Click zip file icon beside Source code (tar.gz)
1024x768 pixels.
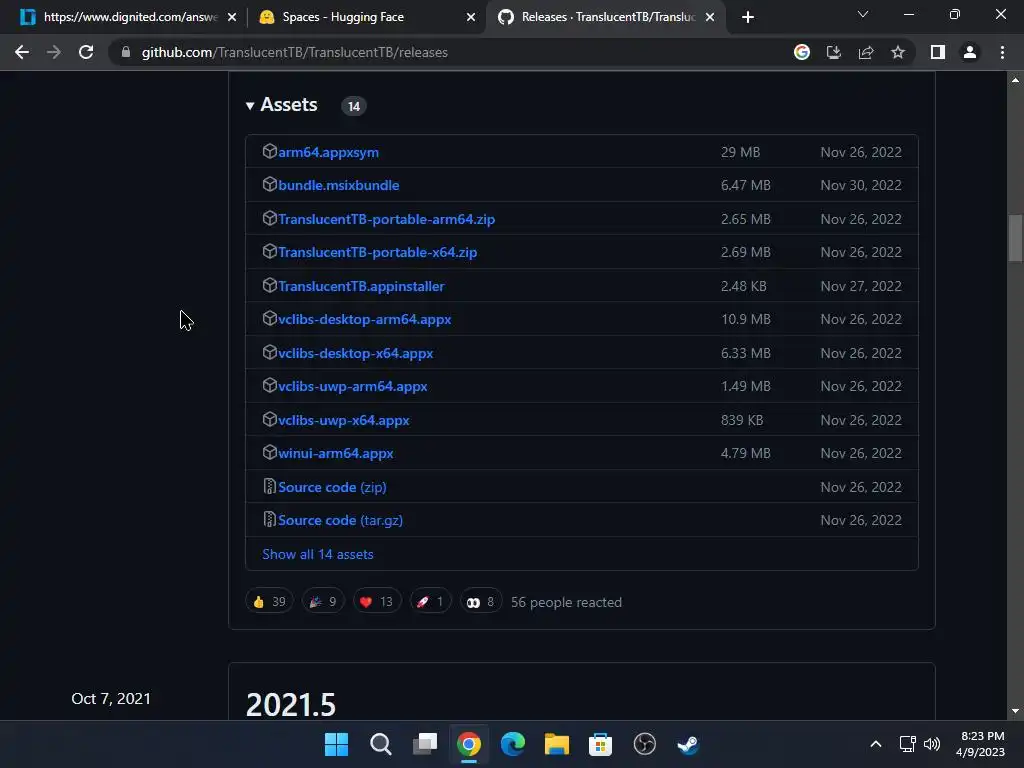click(x=269, y=520)
